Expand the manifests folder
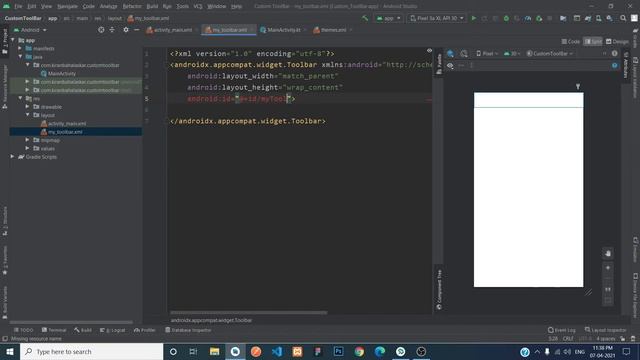This screenshot has height=360, width=640. click(20, 48)
